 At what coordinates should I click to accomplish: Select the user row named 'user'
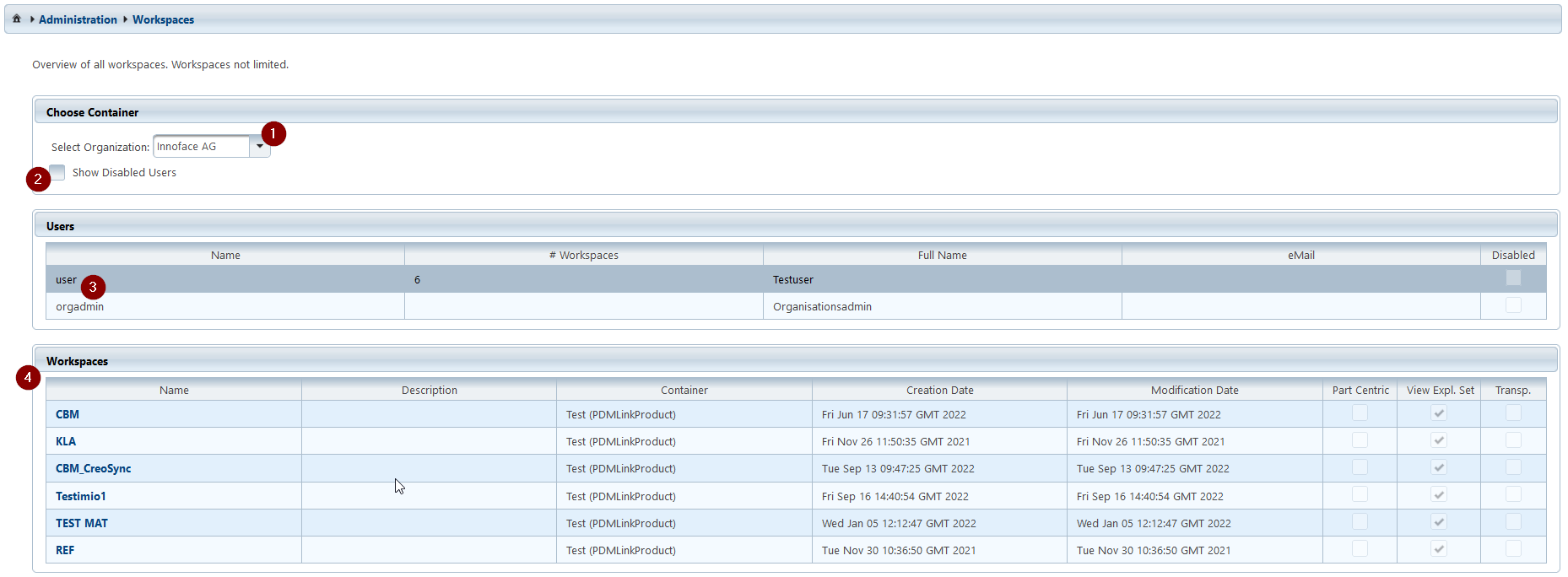click(66, 280)
